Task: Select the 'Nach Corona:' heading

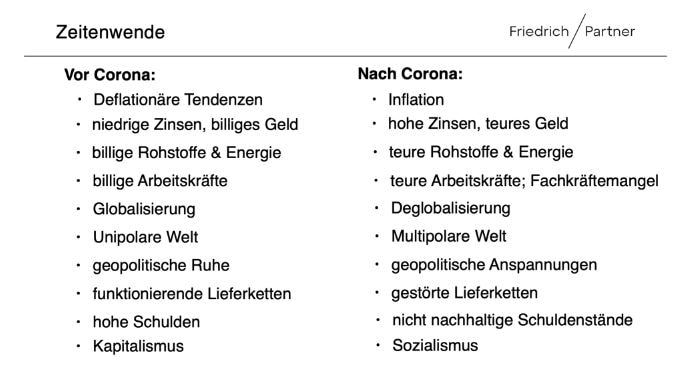Action: point(410,74)
